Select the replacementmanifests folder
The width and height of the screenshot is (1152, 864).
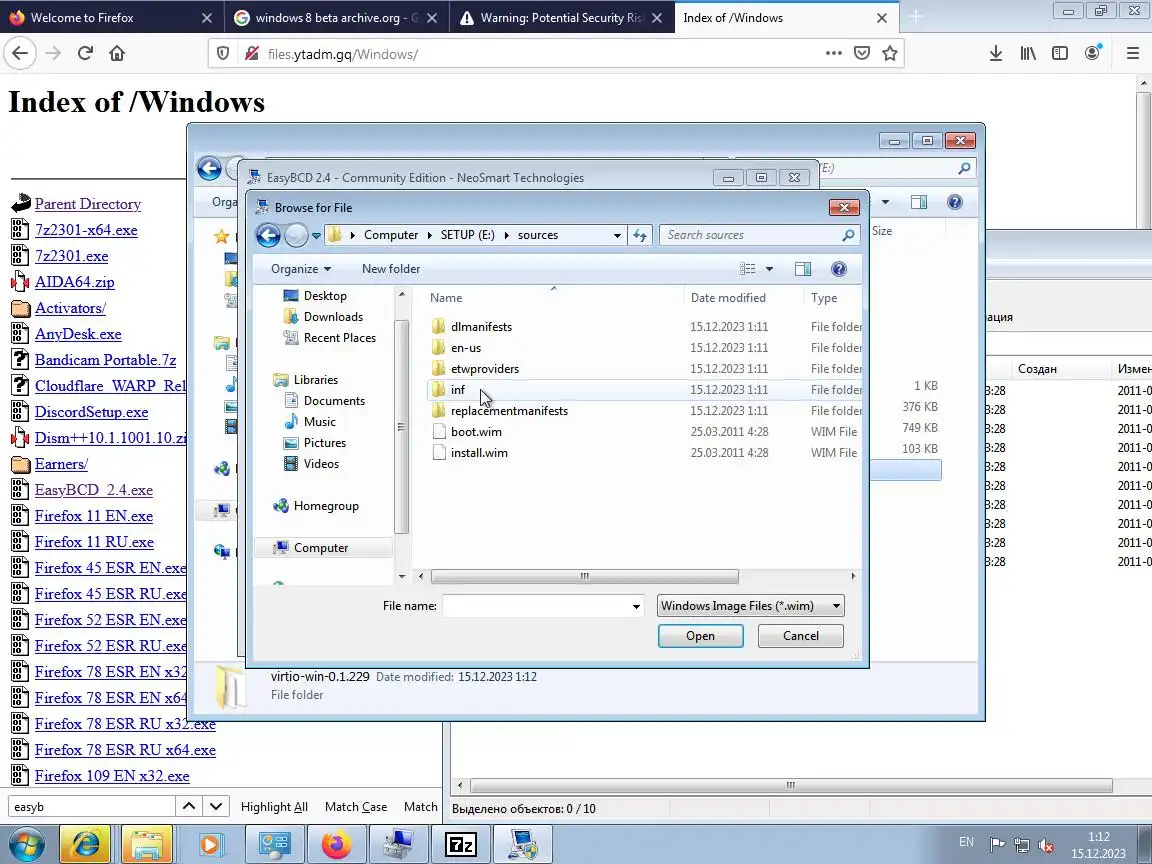pos(509,411)
